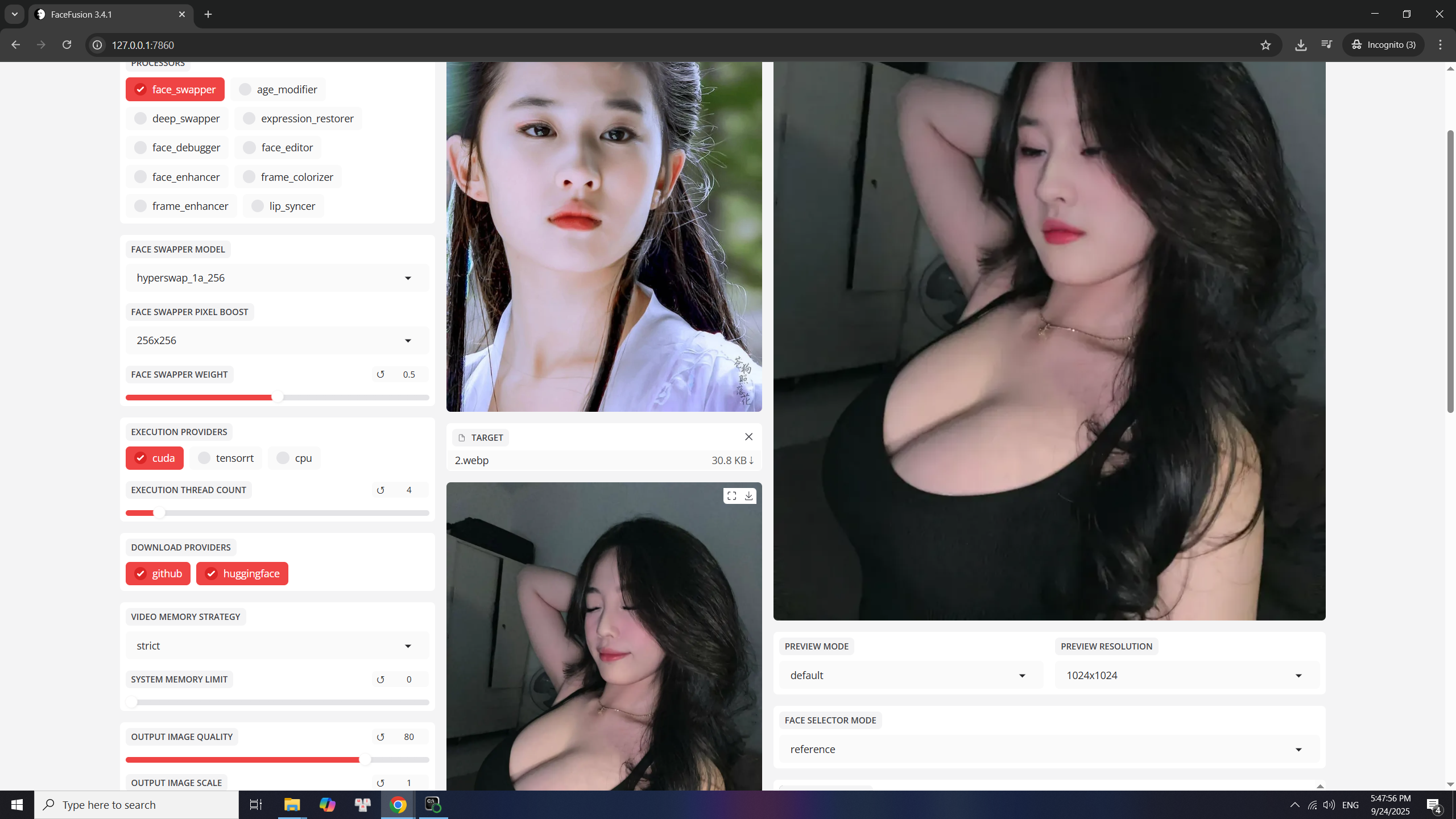Expand Preview Resolution dropdown
Screen dimensions: 1456x819
click(1186, 675)
